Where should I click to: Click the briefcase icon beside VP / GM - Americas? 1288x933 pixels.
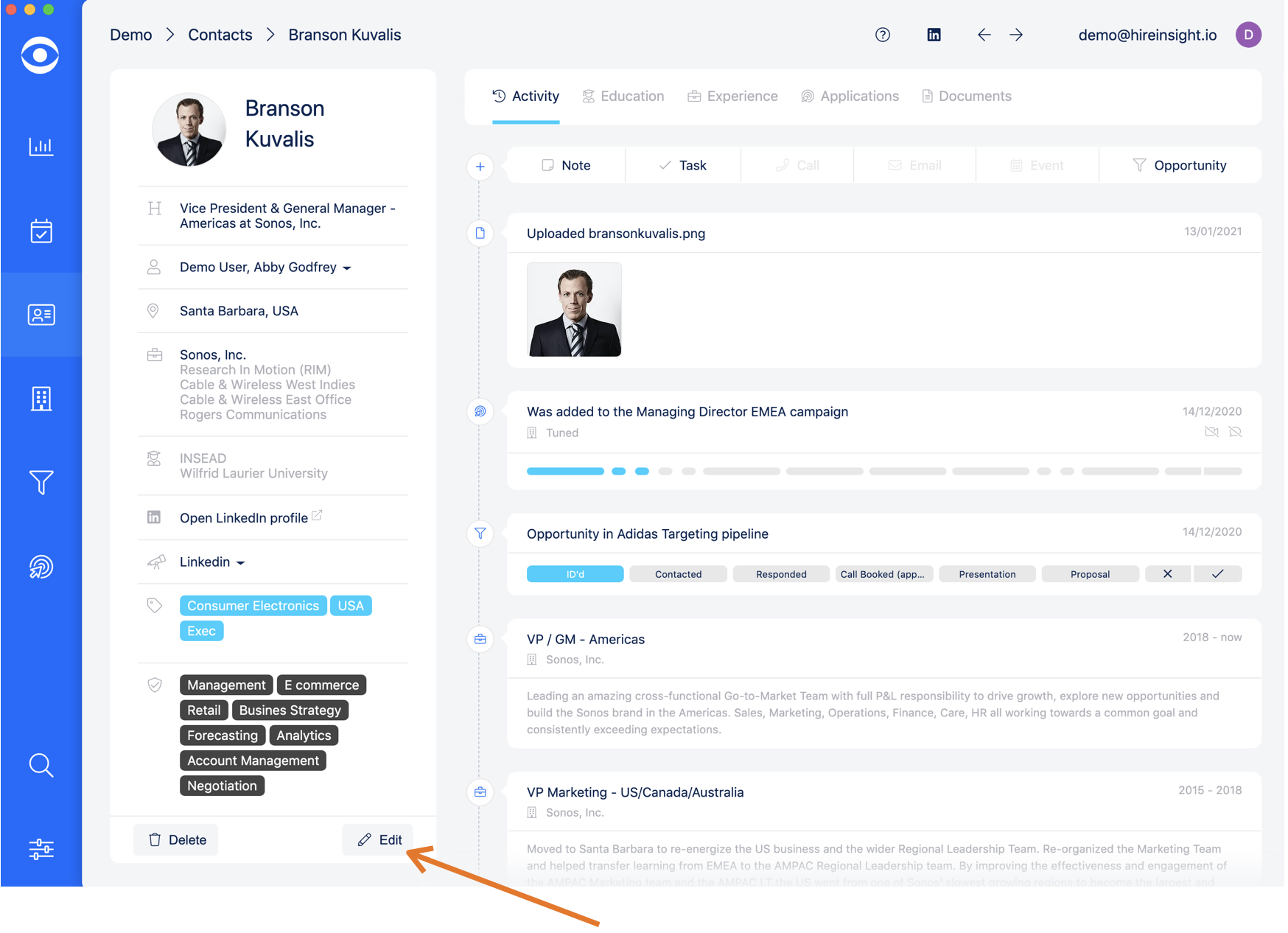tap(480, 639)
